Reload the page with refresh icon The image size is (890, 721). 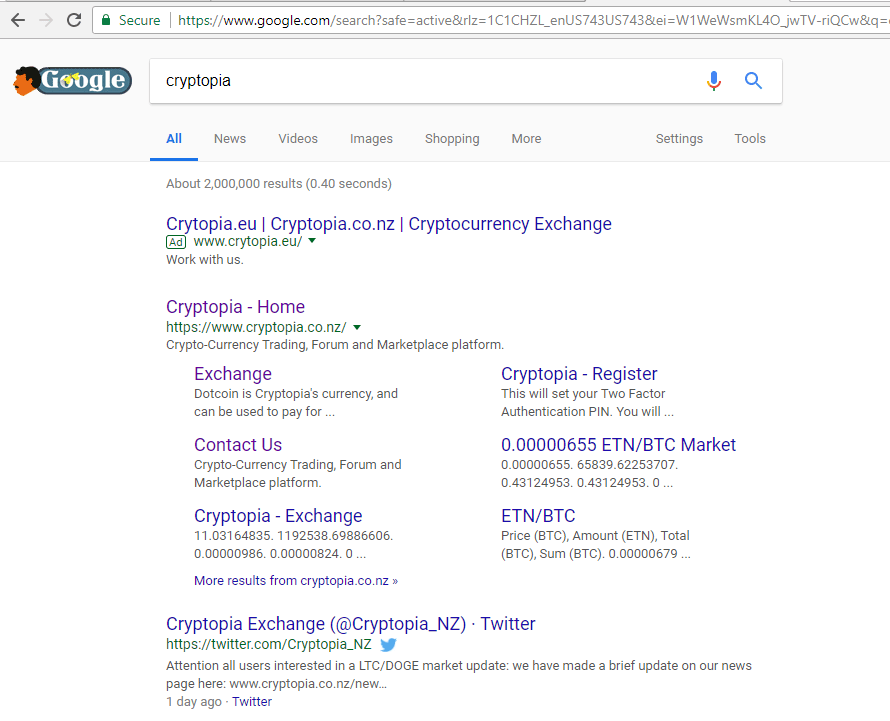point(74,20)
